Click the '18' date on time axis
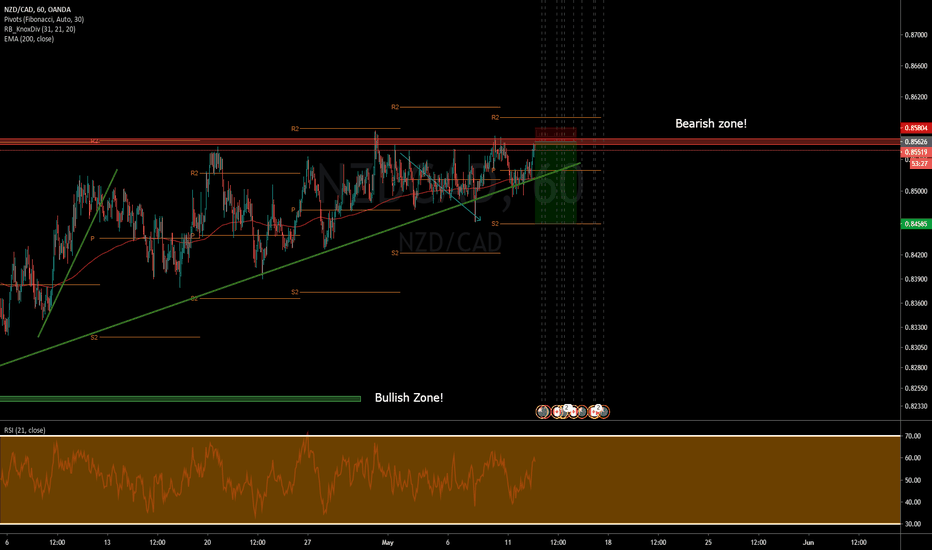This screenshot has width=932, height=550. 607,542
